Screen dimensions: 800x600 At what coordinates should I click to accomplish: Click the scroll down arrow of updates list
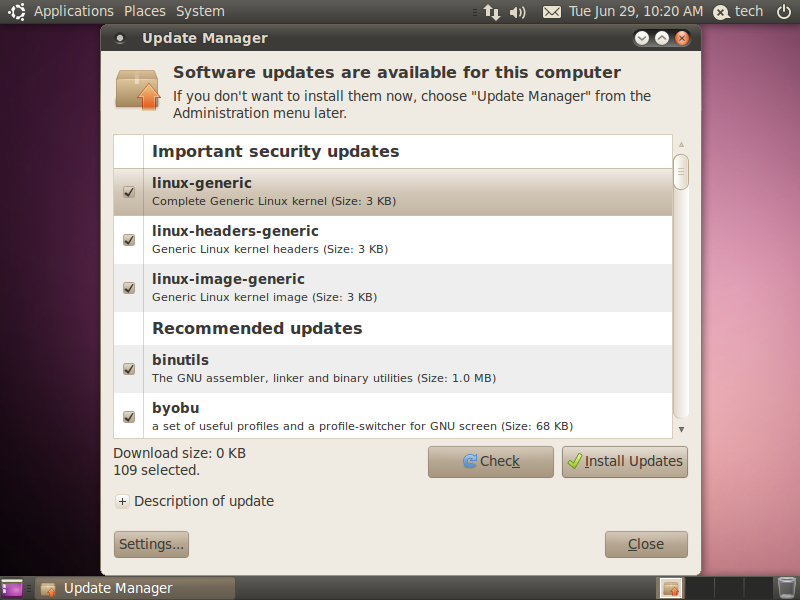point(681,430)
